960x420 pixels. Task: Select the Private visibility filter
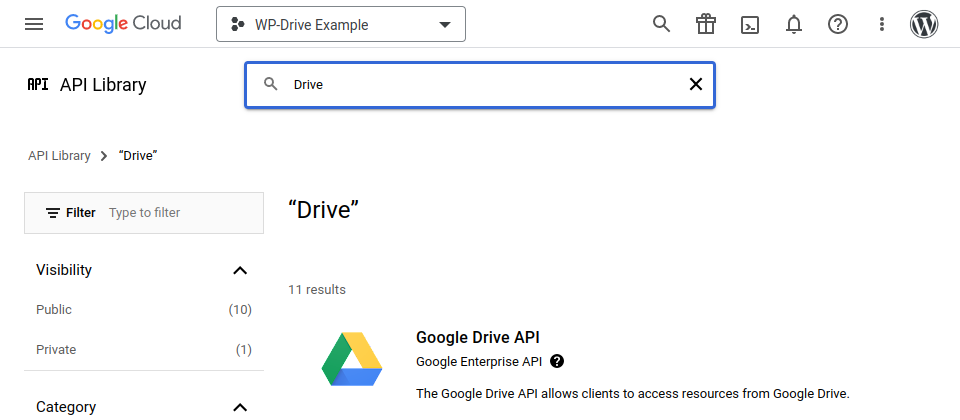pos(56,350)
